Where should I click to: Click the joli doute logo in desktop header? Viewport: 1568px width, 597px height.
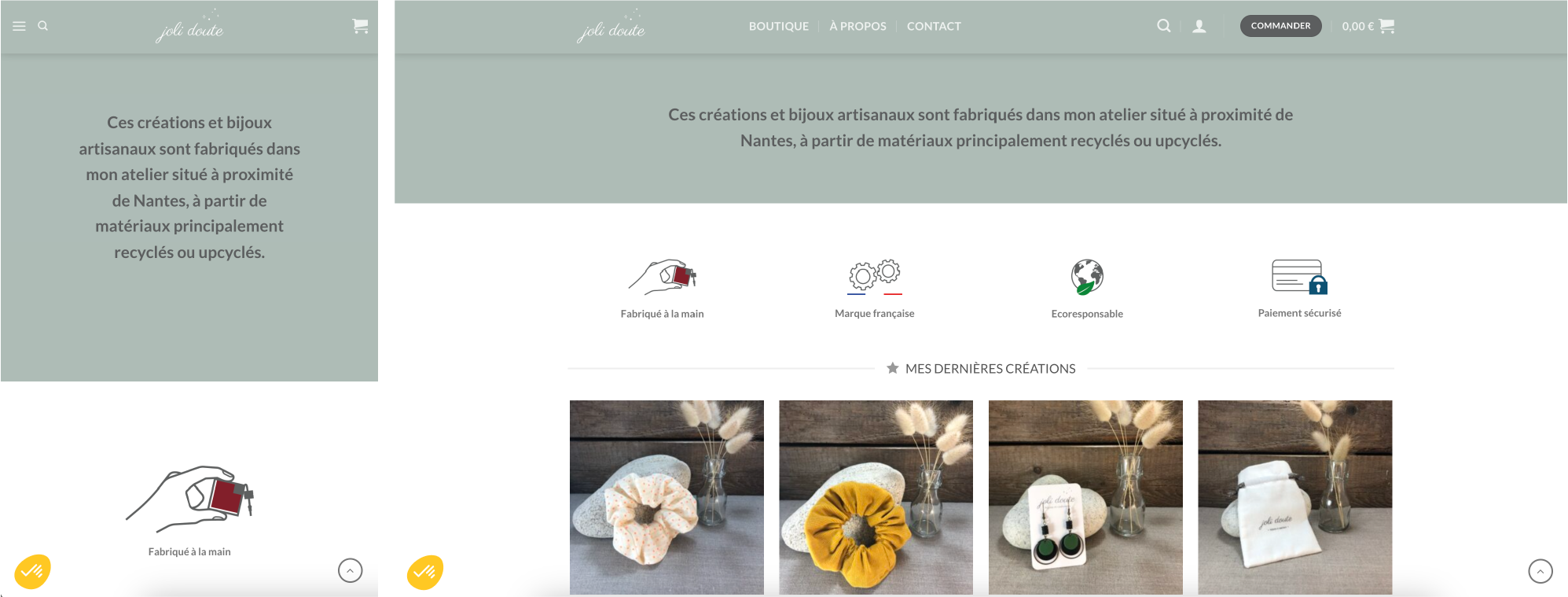point(611,26)
